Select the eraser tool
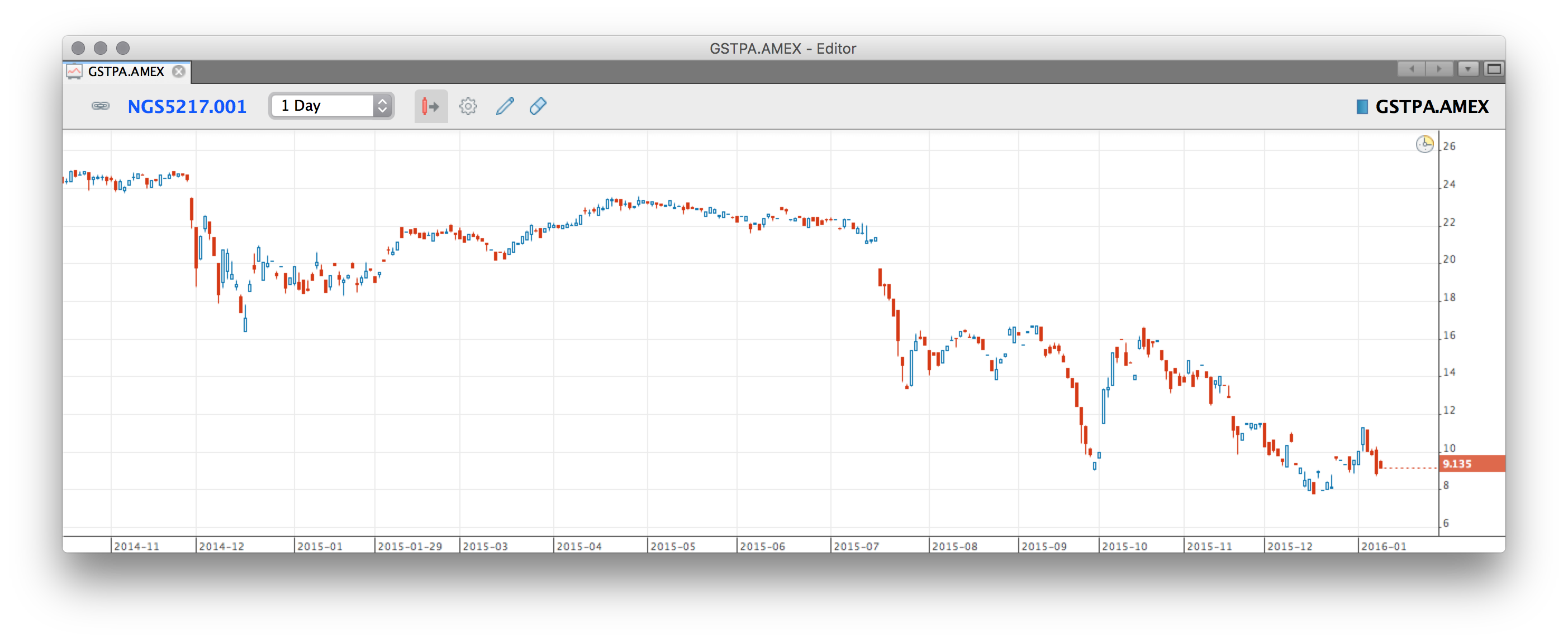 click(x=538, y=107)
